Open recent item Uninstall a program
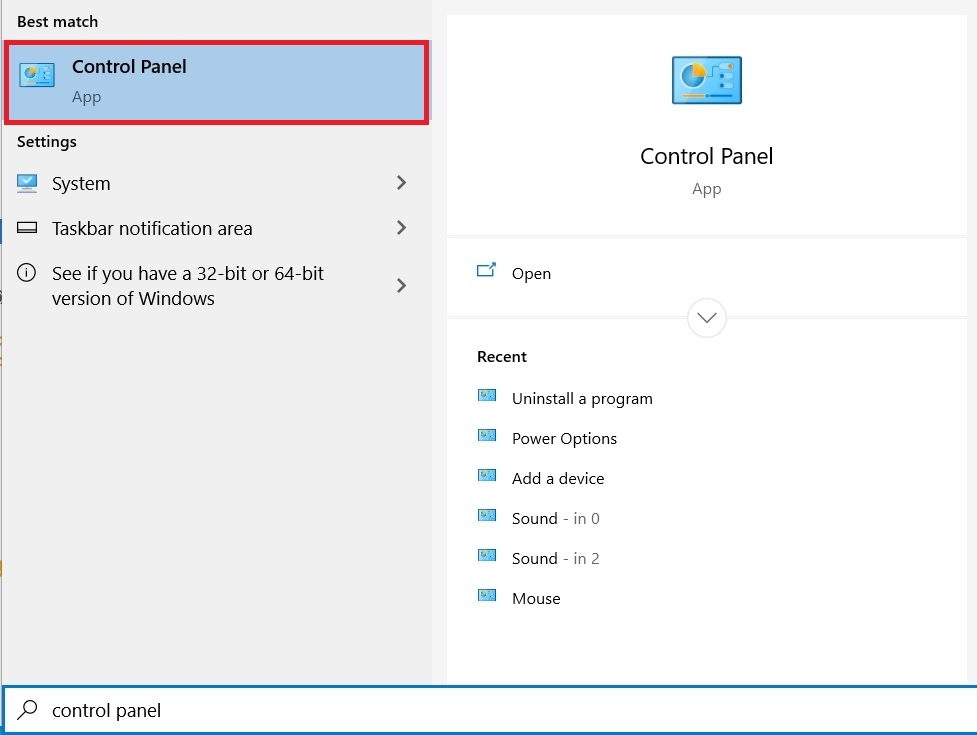Viewport: 977px width, 735px height. 582,399
